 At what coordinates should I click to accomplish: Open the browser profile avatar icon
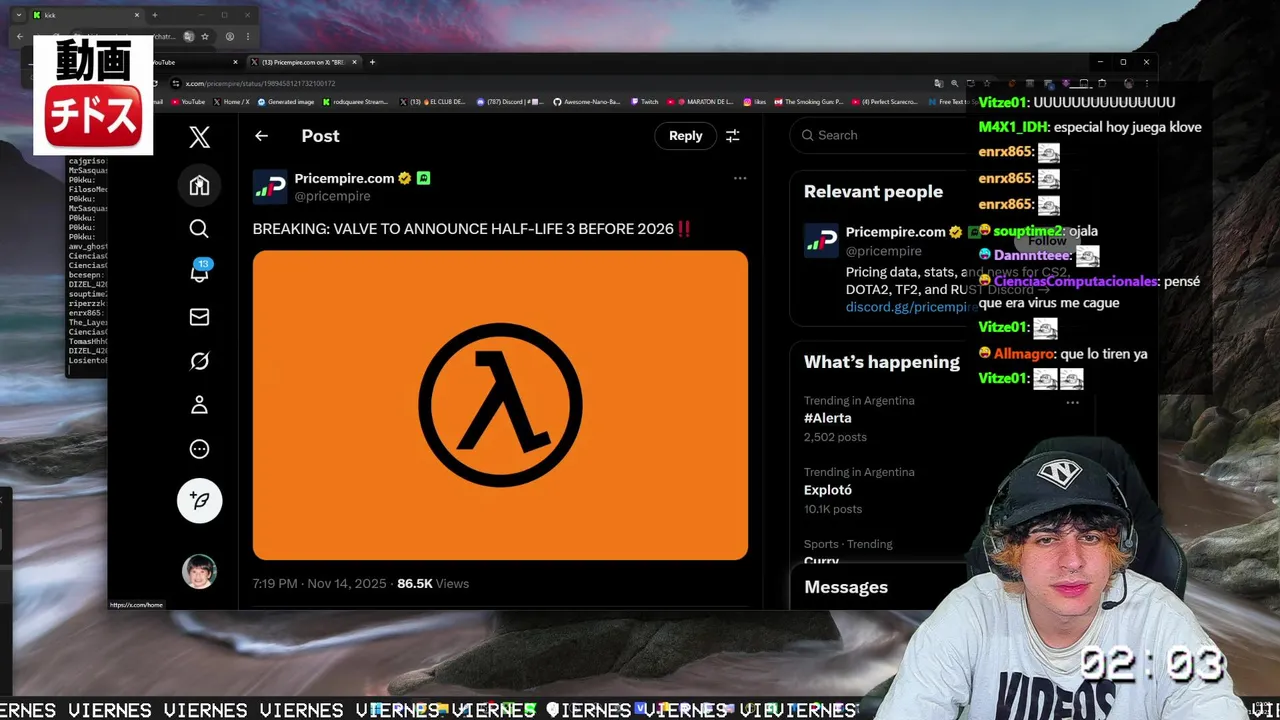click(x=1129, y=83)
